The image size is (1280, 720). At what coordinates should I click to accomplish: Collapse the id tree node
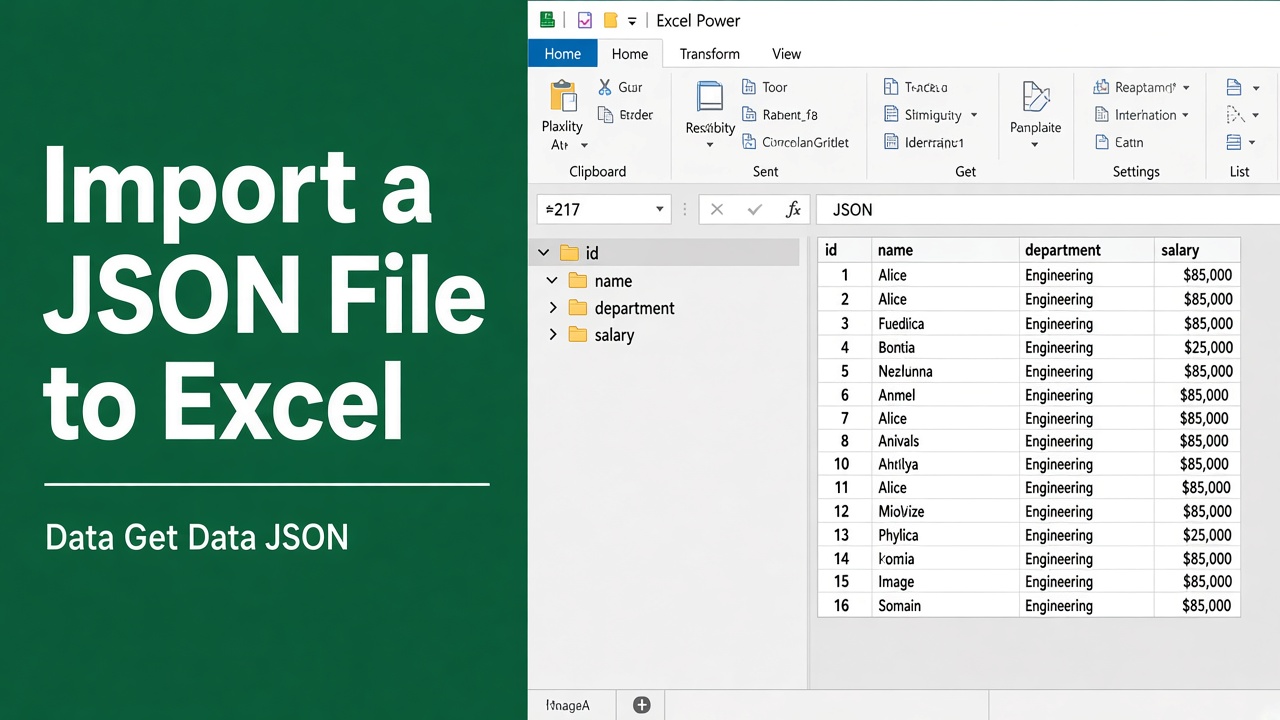tap(543, 253)
